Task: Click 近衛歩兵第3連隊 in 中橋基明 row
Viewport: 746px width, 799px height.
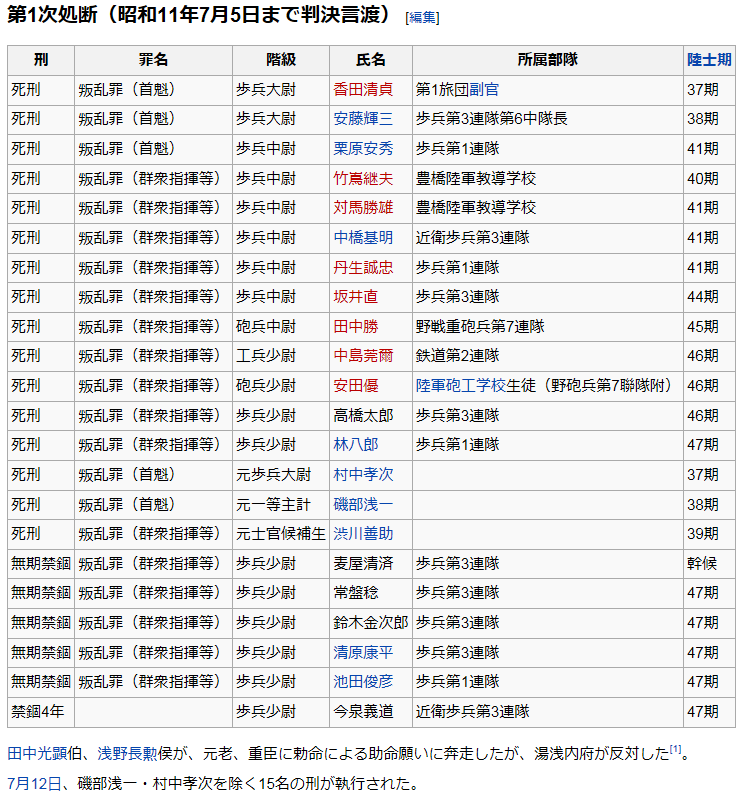Action: [548, 238]
